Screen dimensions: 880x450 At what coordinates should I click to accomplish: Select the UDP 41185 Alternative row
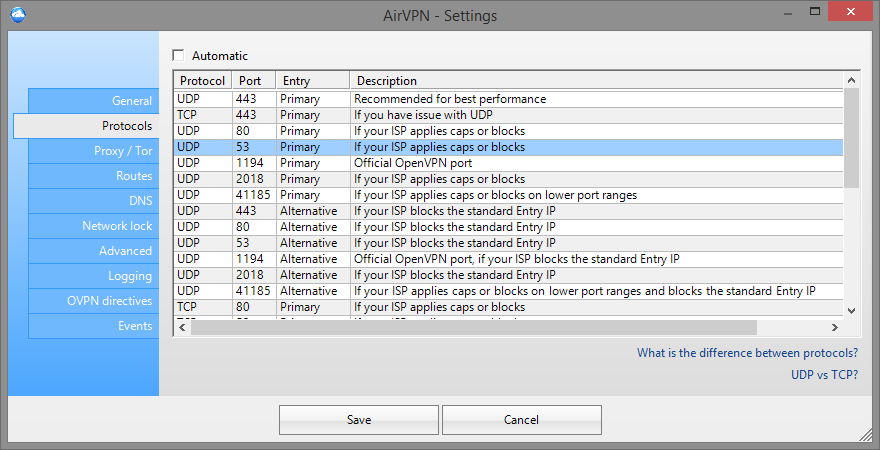508,291
